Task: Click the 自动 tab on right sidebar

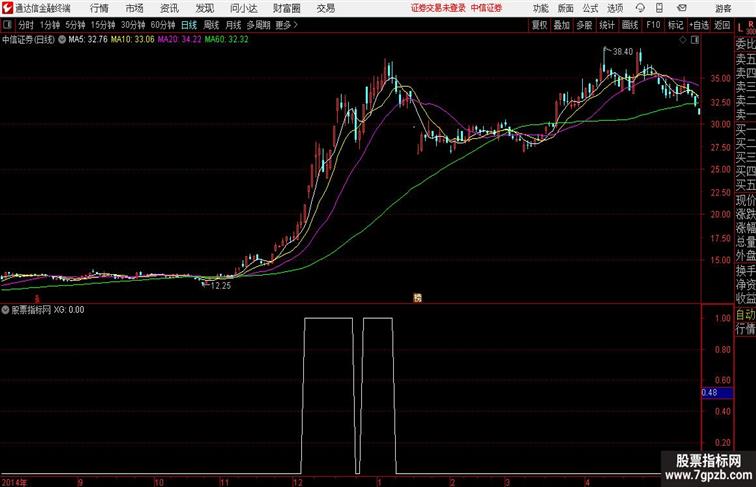Action: click(745, 315)
